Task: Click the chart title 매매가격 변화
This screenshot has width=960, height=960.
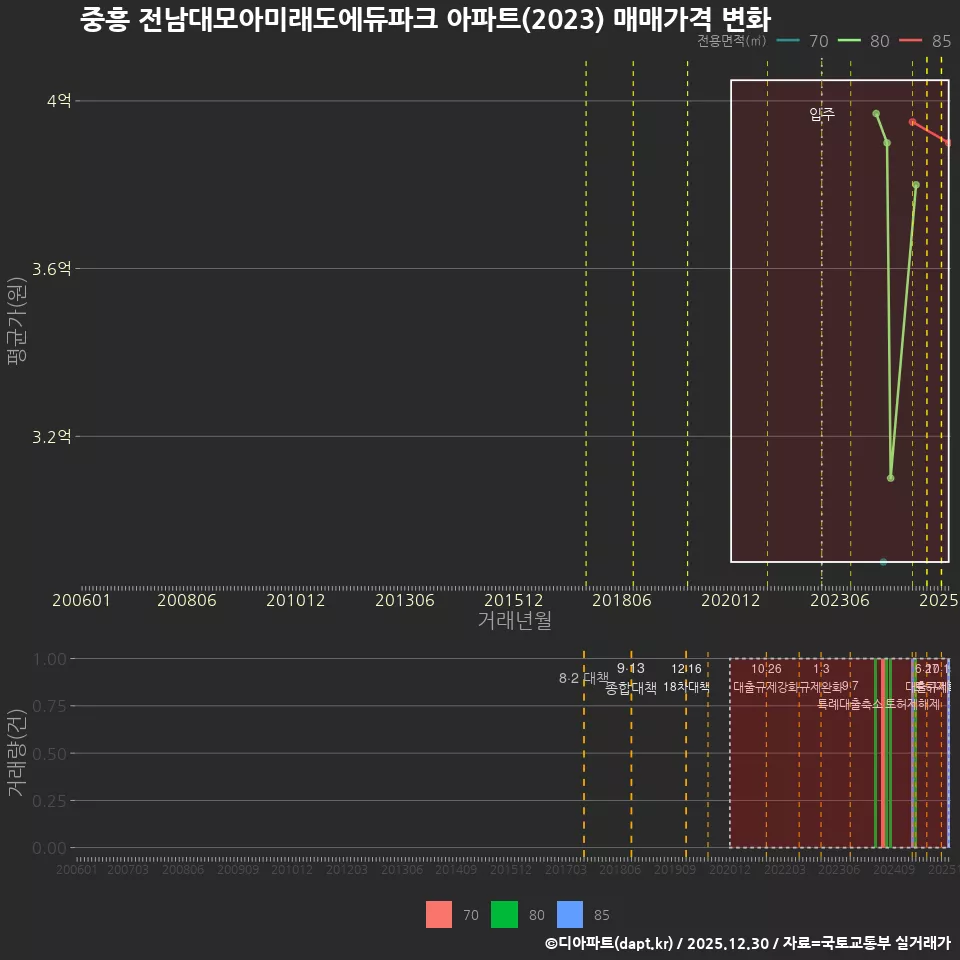Action: pos(692,19)
